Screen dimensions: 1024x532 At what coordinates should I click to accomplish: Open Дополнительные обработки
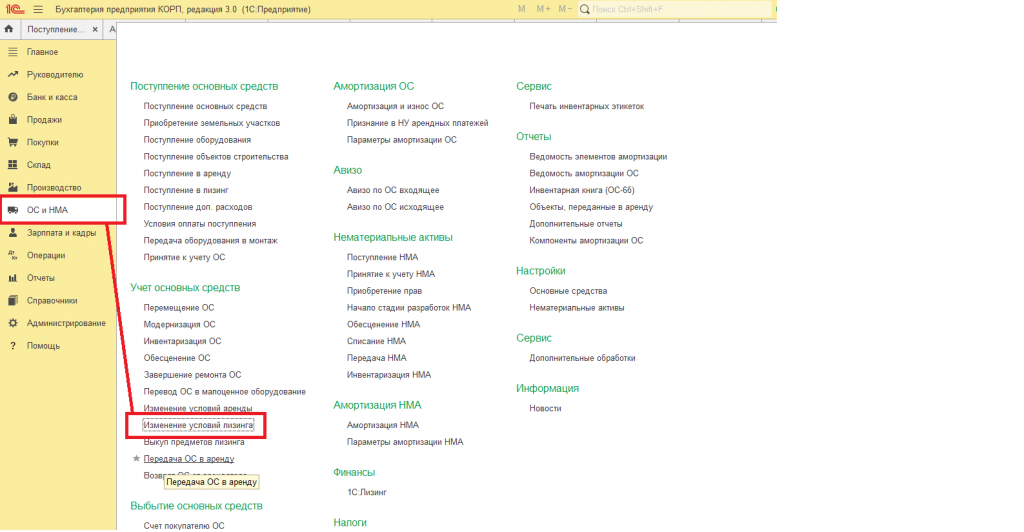[583, 358]
